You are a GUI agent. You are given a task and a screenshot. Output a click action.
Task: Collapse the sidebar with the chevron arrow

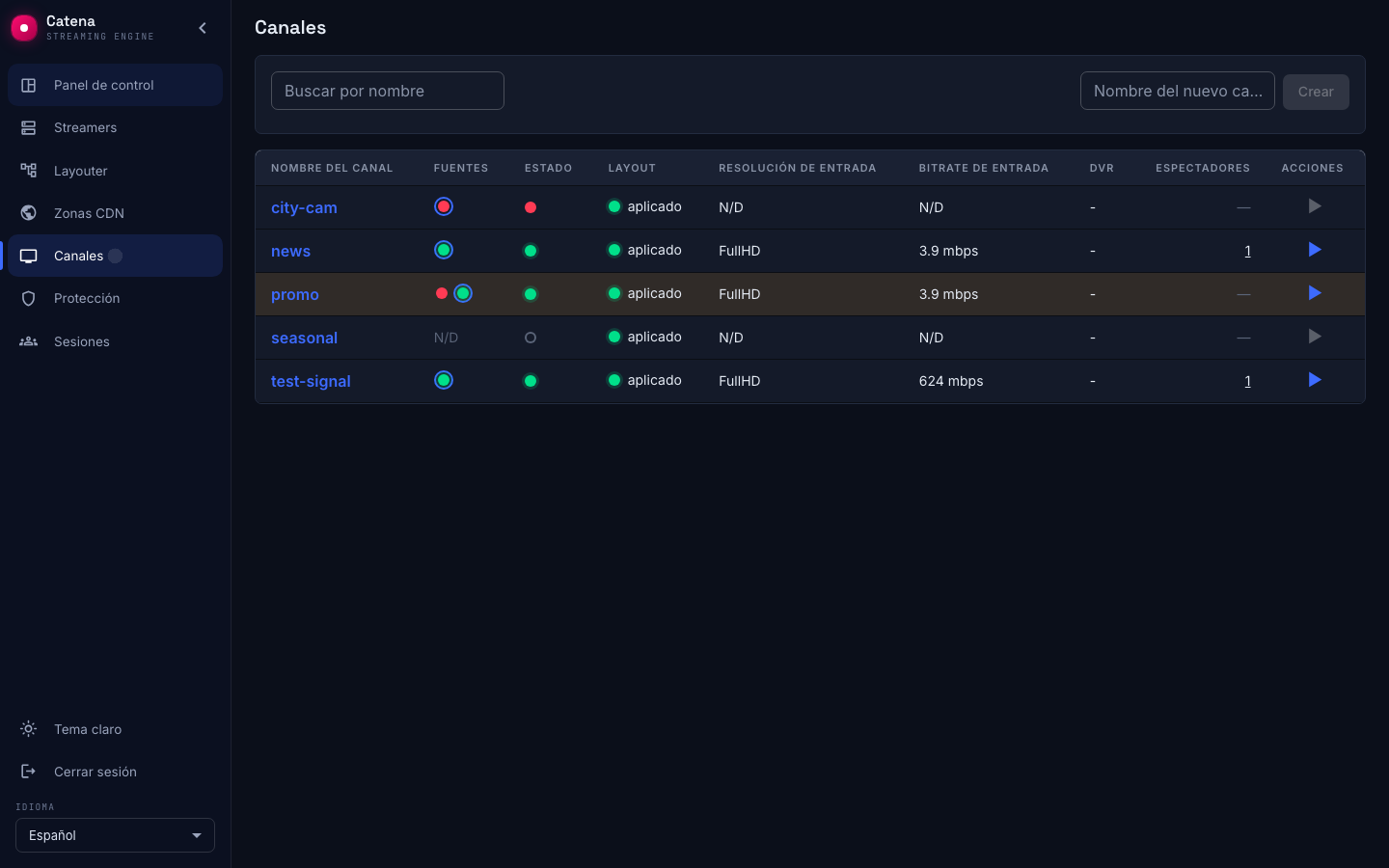click(x=203, y=28)
